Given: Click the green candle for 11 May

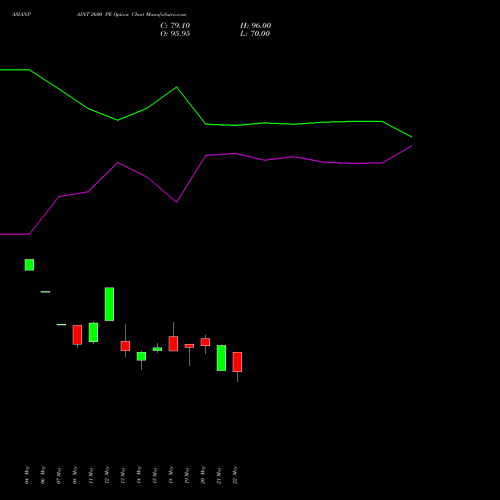Looking at the screenshot, I should [93, 332].
